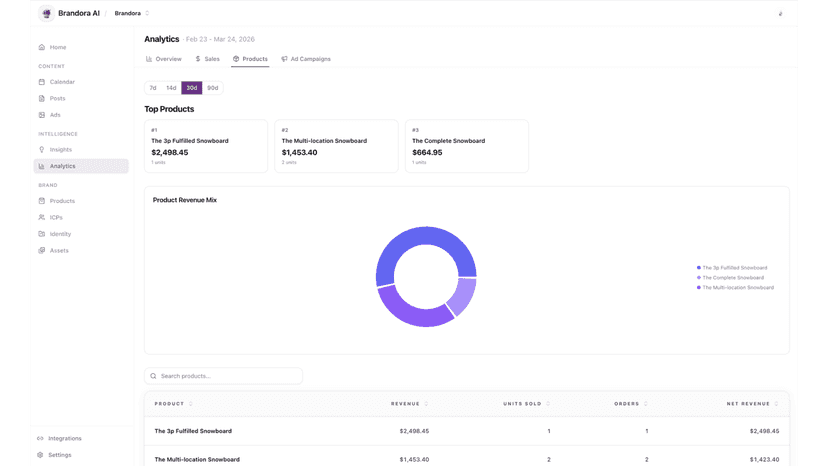
Task: Click the search magnifier icon
Action: pyautogui.click(x=153, y=376)
